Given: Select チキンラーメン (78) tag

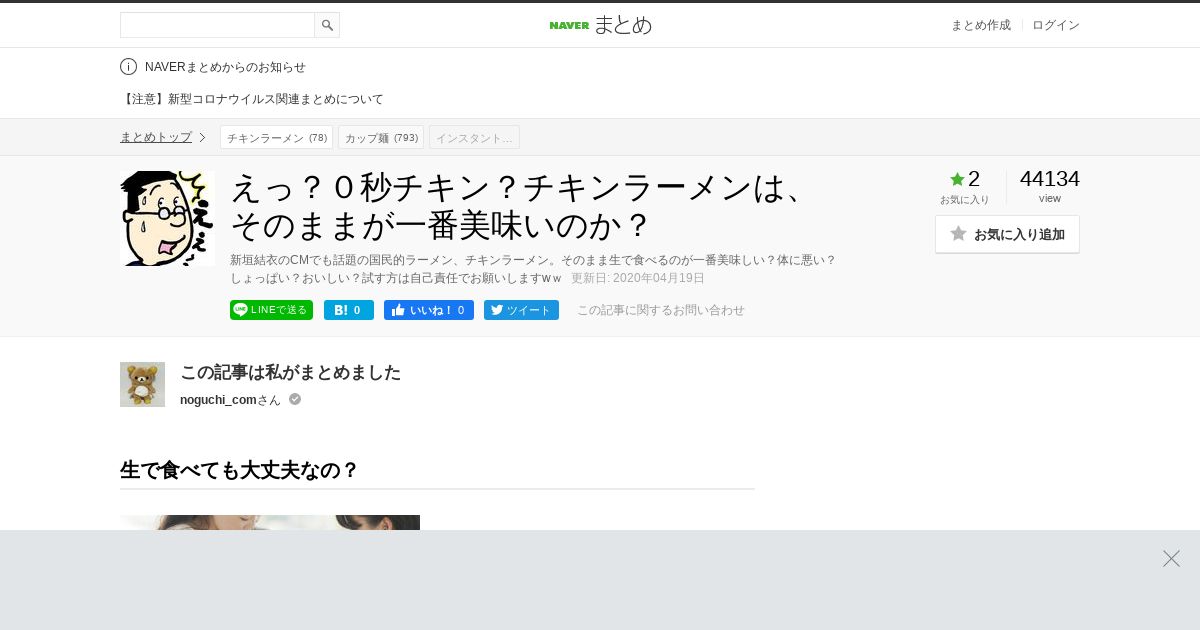Looking at the screenshot, I should (277, 137).
